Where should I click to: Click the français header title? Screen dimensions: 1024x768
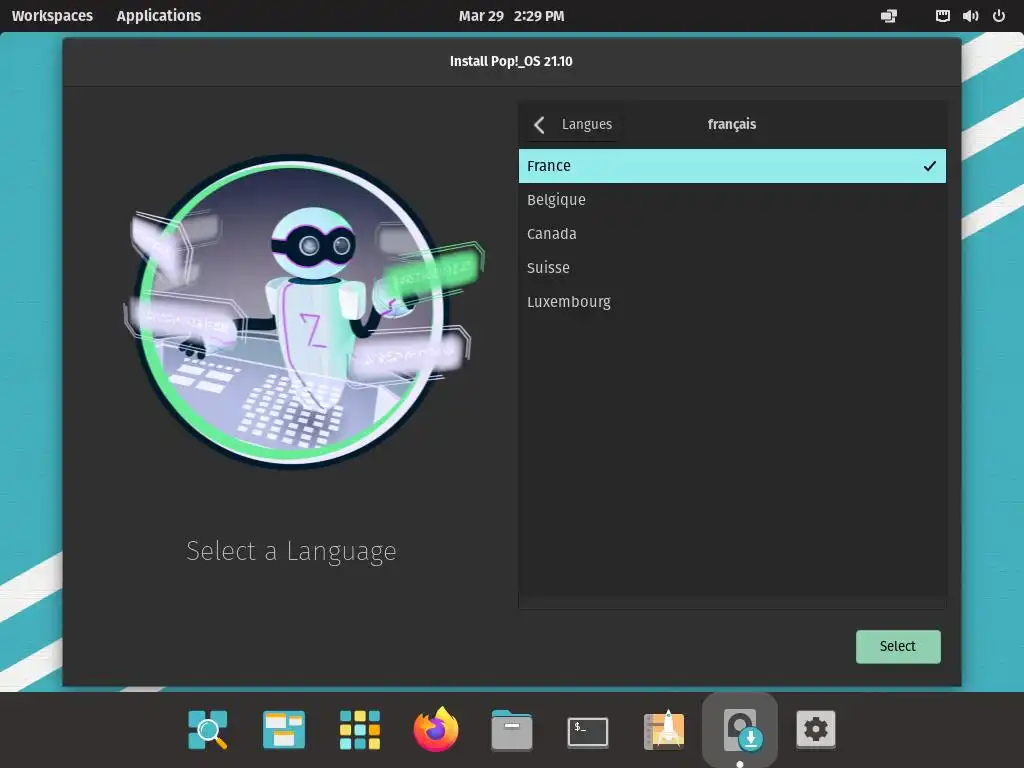(732, 124)
